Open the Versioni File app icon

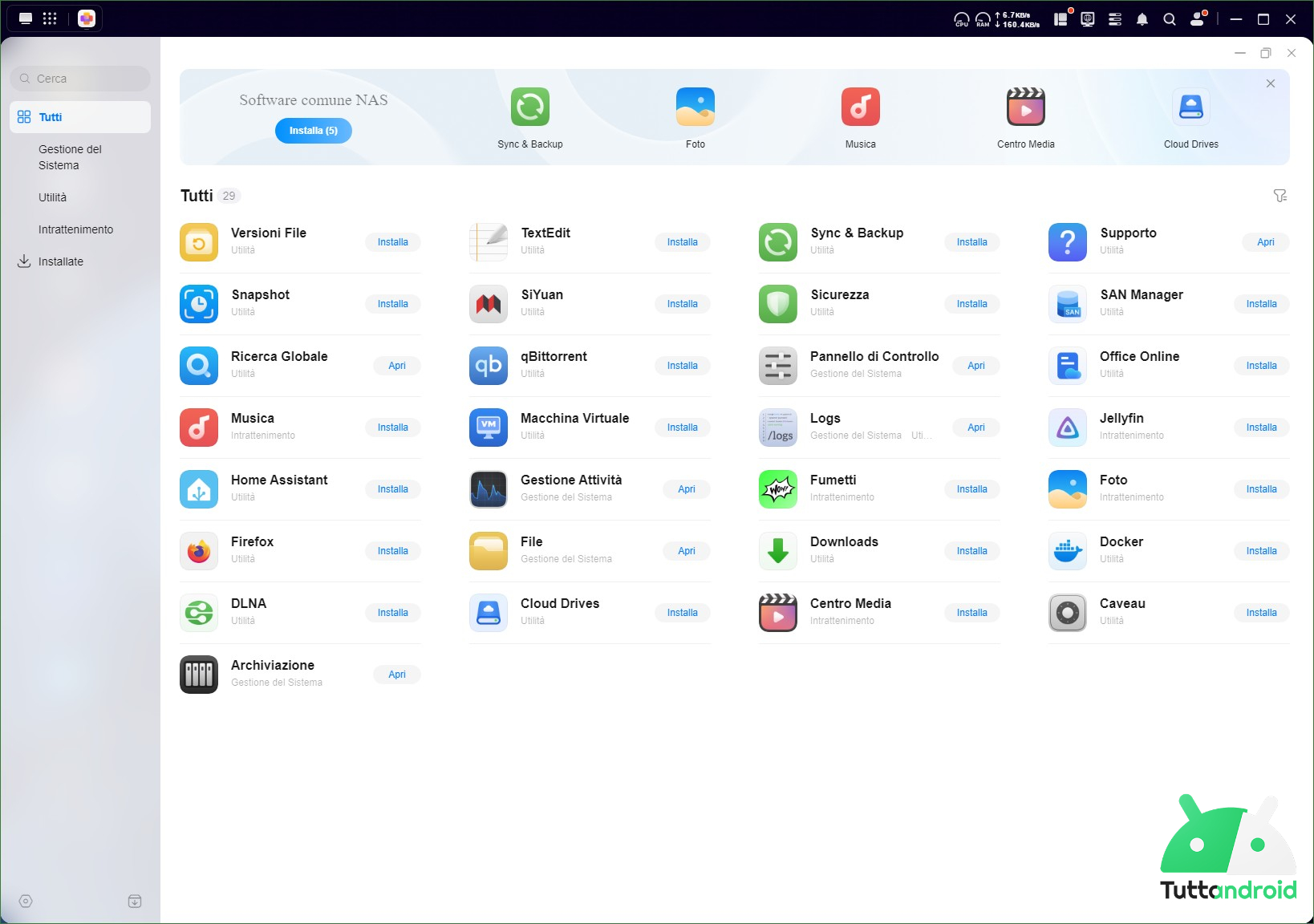199,242
